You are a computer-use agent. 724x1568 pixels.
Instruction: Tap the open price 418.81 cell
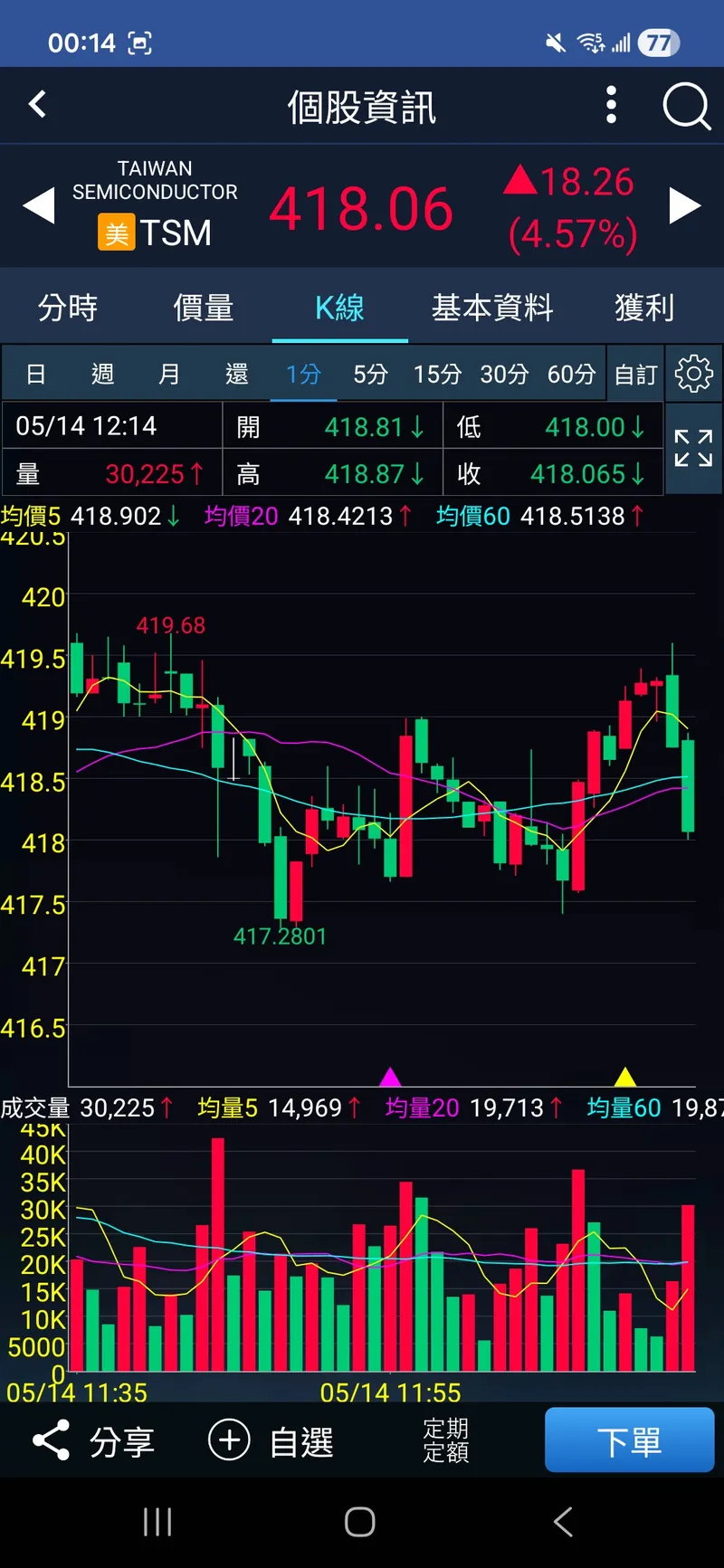[332, 425]
